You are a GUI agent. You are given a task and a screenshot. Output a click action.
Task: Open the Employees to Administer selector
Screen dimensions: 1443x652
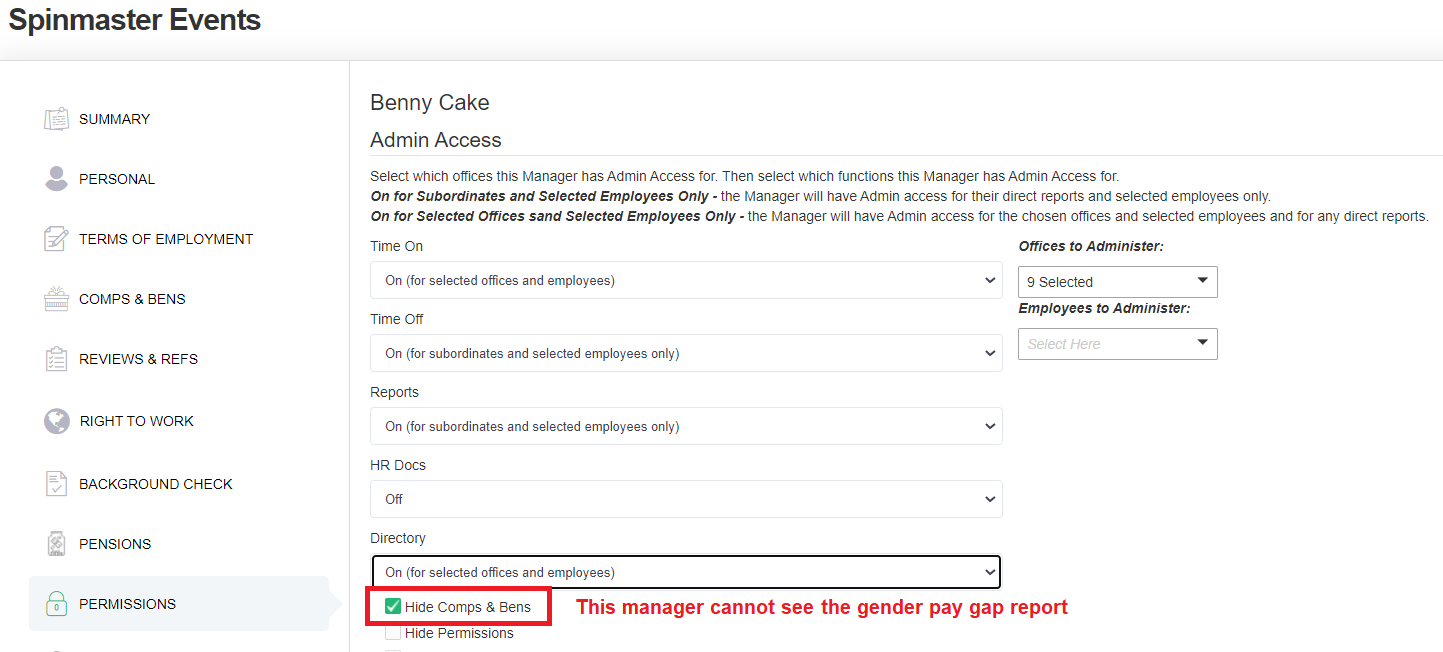1117,344
